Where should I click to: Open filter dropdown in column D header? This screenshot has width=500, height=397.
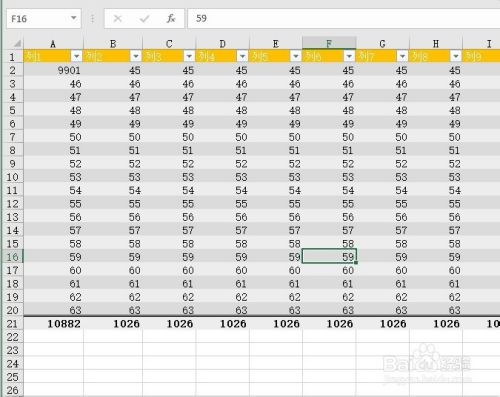click(x=242, y=56)
